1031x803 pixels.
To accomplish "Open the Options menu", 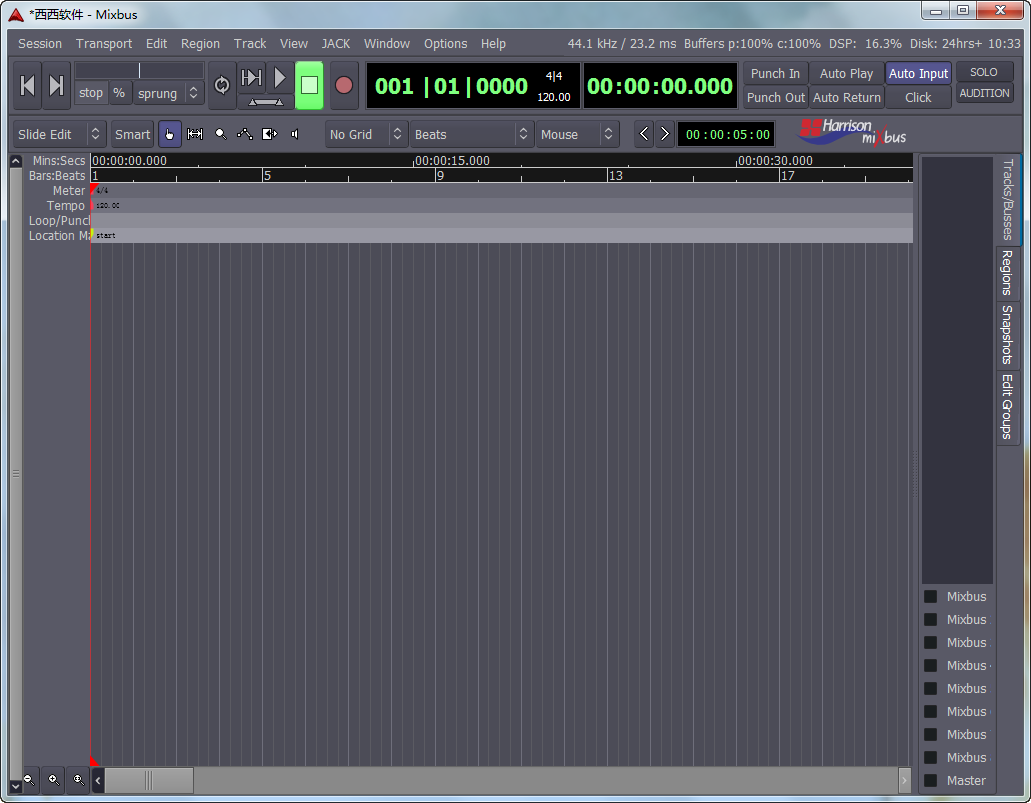I will pos(445,43).
